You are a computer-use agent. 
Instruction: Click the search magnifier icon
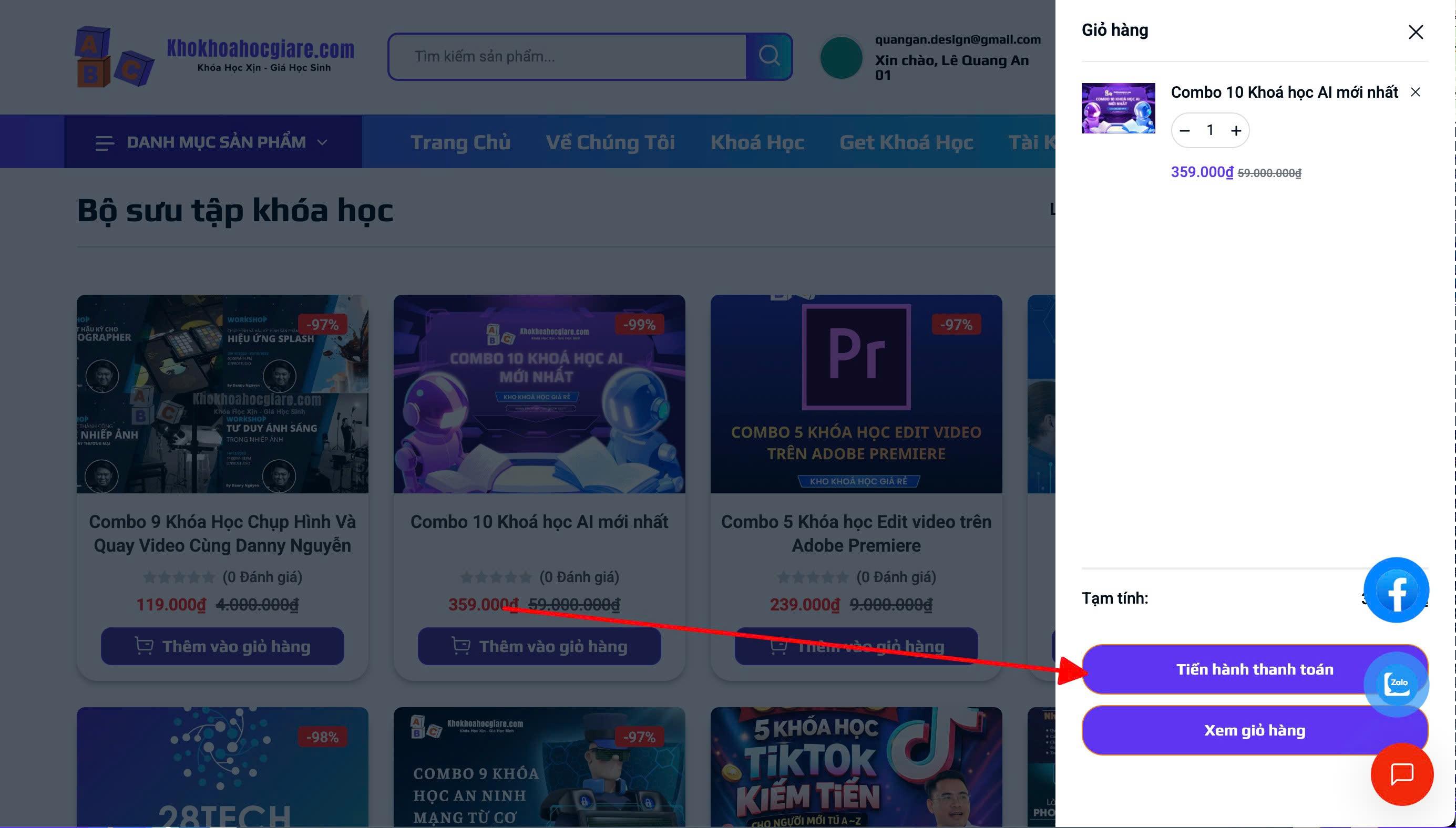point(768,56)
